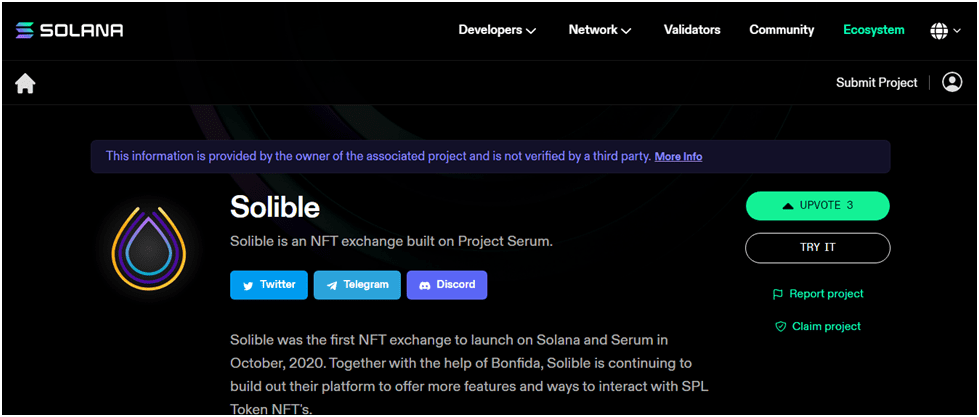This screenshot has width=979, height=417.
Task: Click the 'NFT exchange built on Project Serum' tagline
Action: 391,242
